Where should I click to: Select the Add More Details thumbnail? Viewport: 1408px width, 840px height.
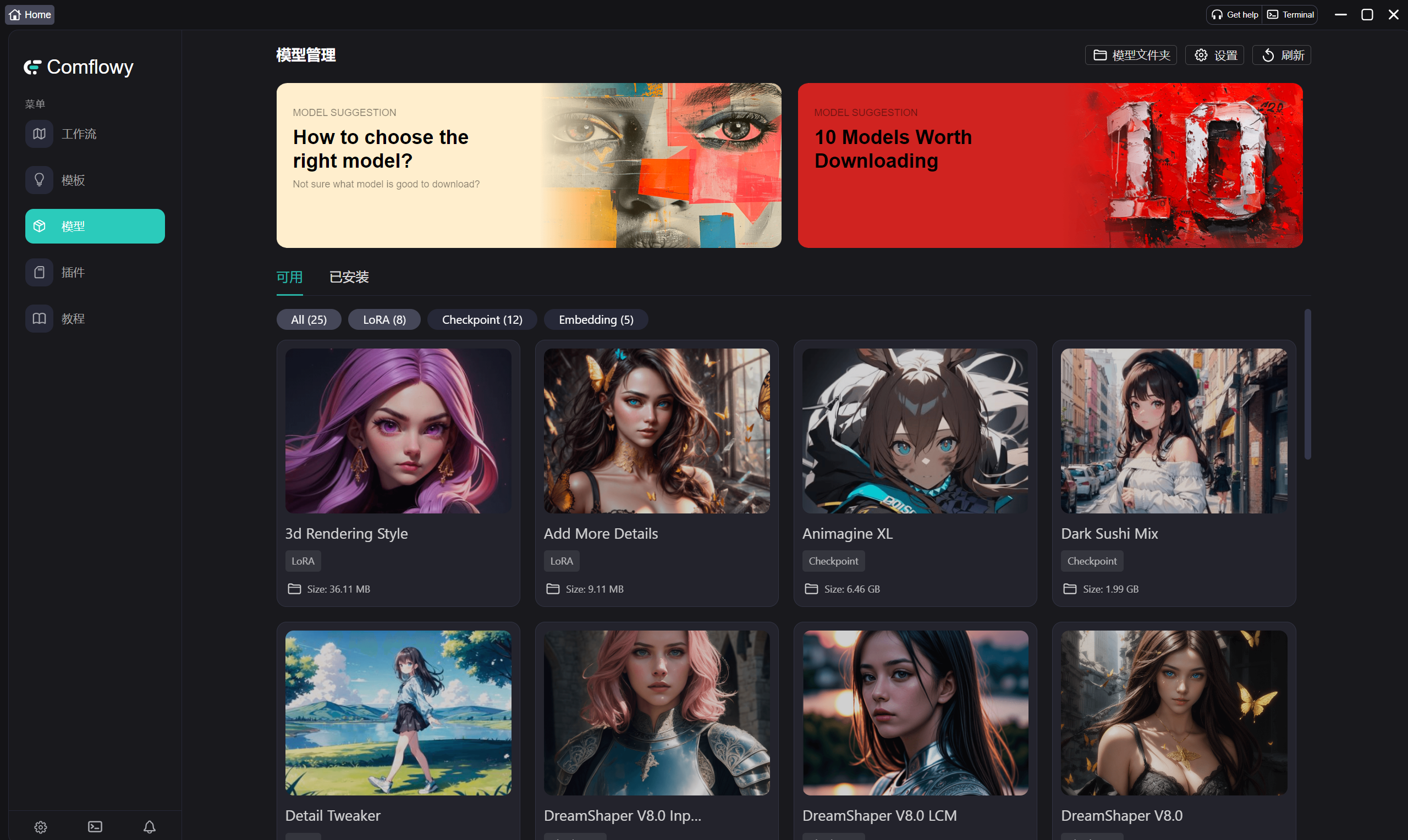pyautogui.click(x=657, y=431)
